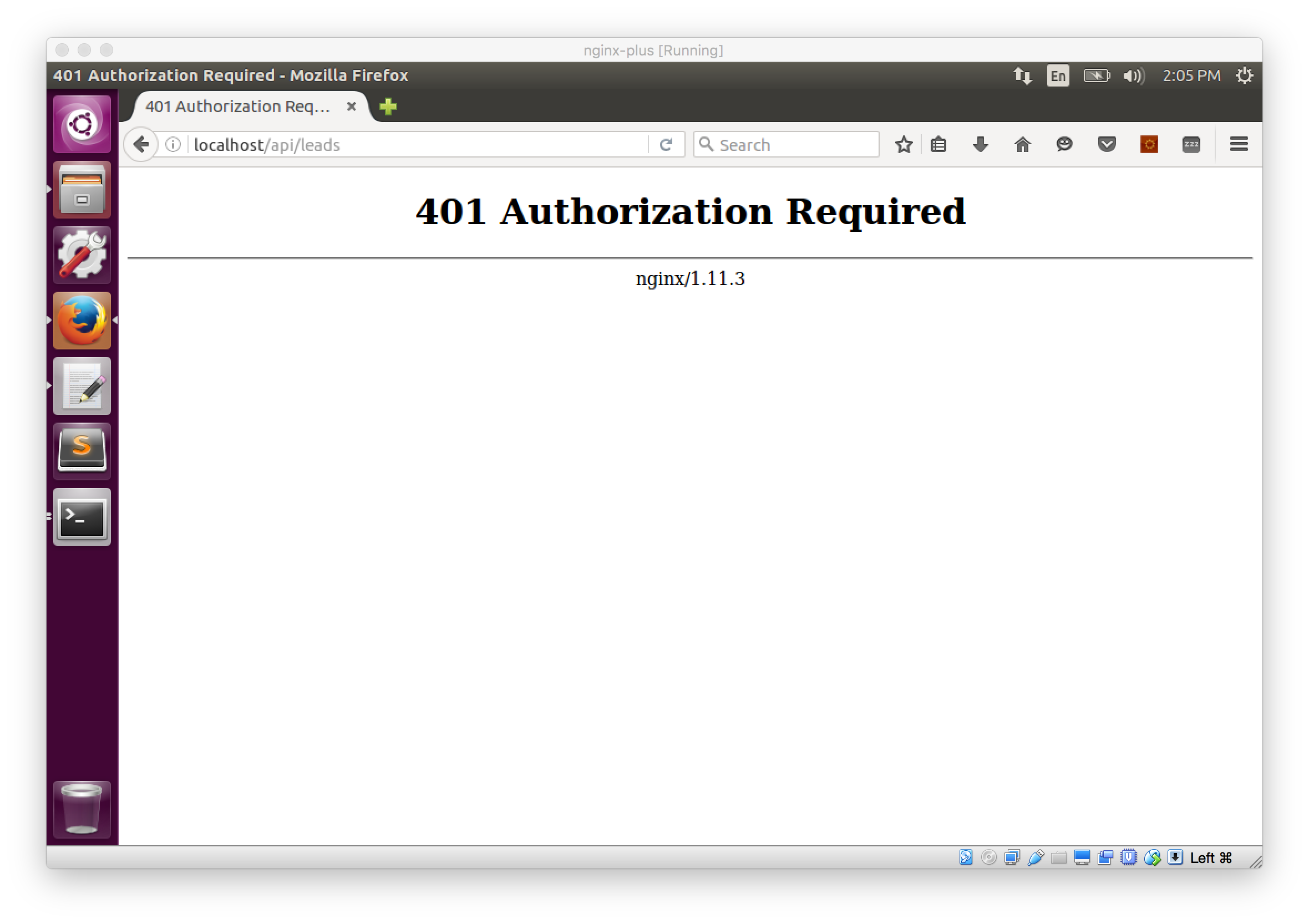
Task: Click the file manager icon in dock
Action: 82,186
